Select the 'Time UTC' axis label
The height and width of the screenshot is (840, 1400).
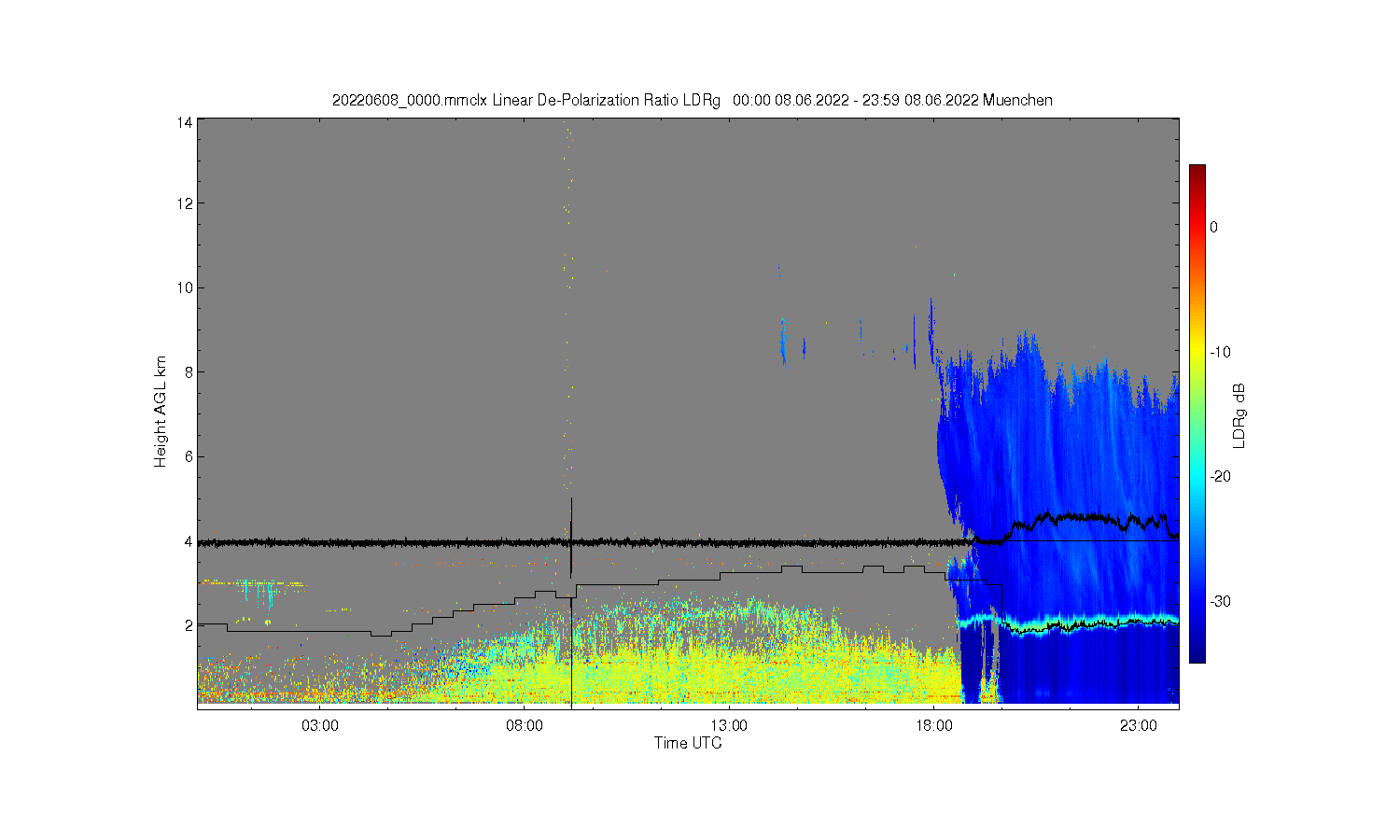[x=688, y=744]
